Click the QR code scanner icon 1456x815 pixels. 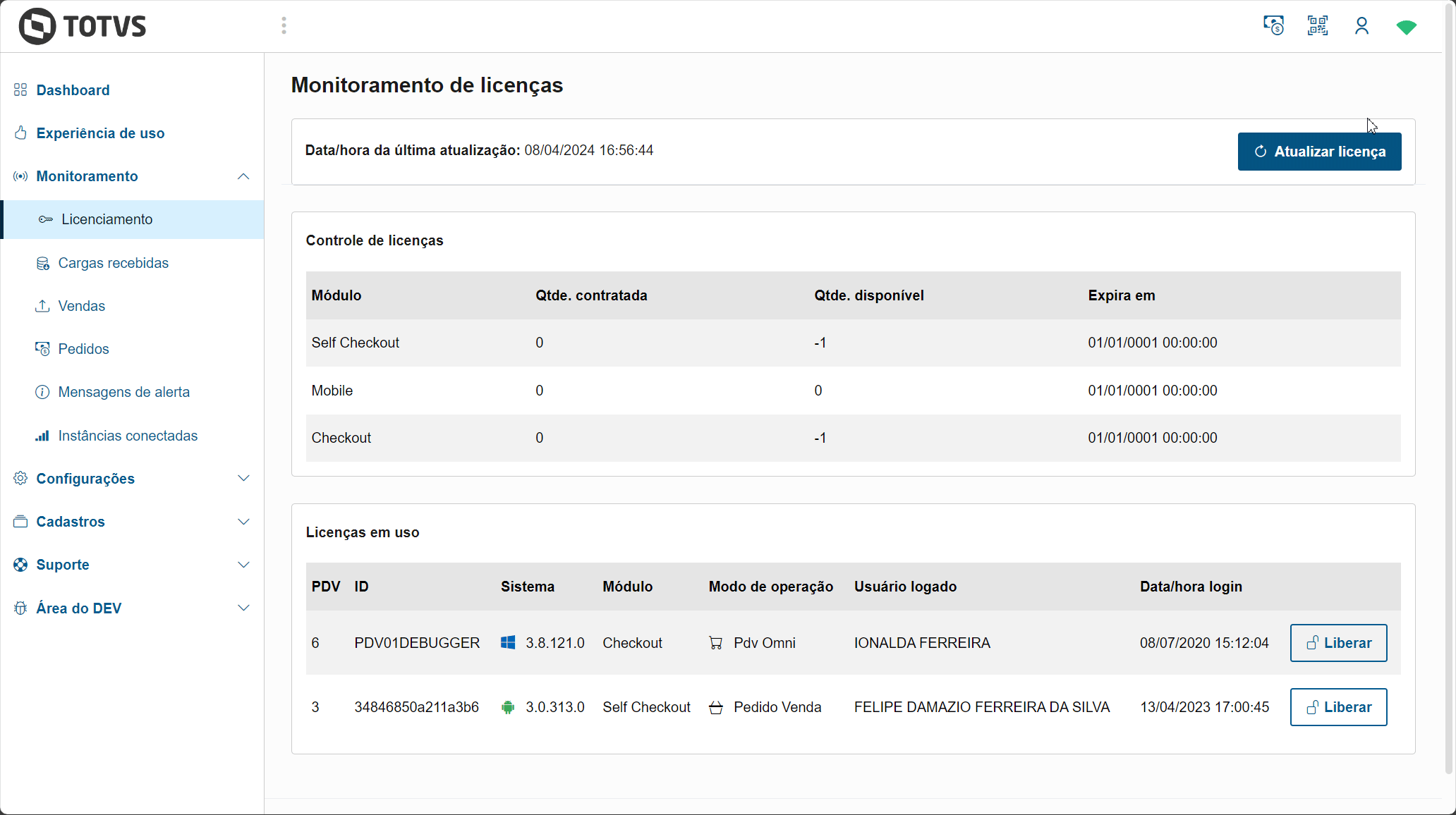pos(1317,26)
